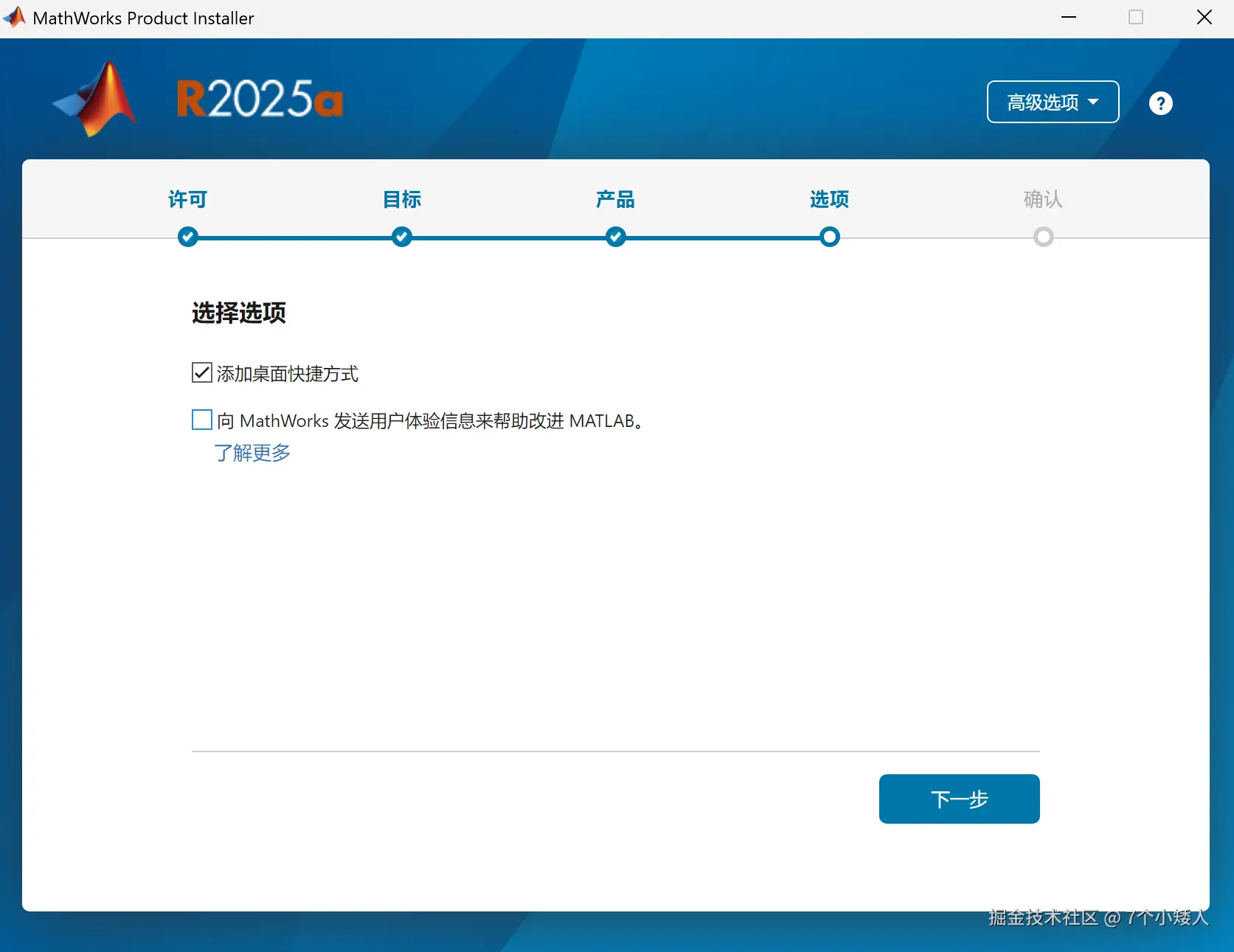Click the 选择选项 heading
Viewport: 1234px width, 952px height.
(x=239, y=313)
